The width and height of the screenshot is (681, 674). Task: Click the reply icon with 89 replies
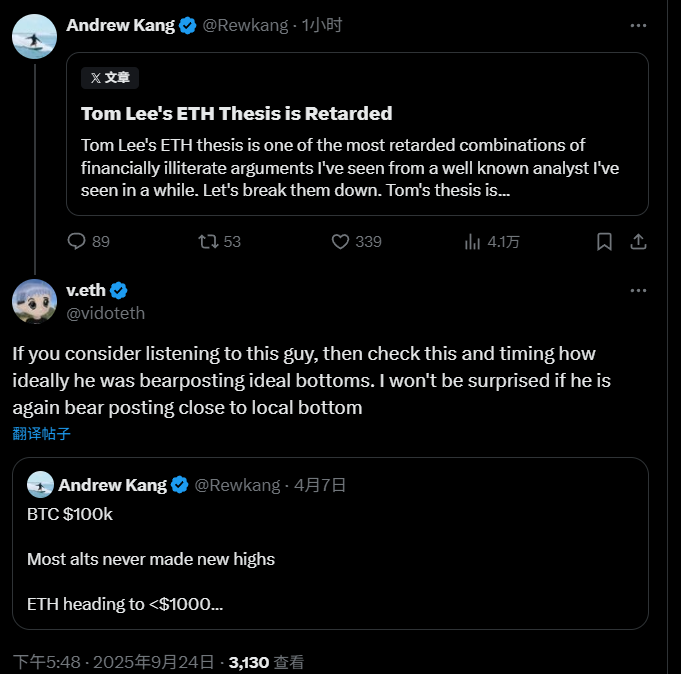[78, 241]
